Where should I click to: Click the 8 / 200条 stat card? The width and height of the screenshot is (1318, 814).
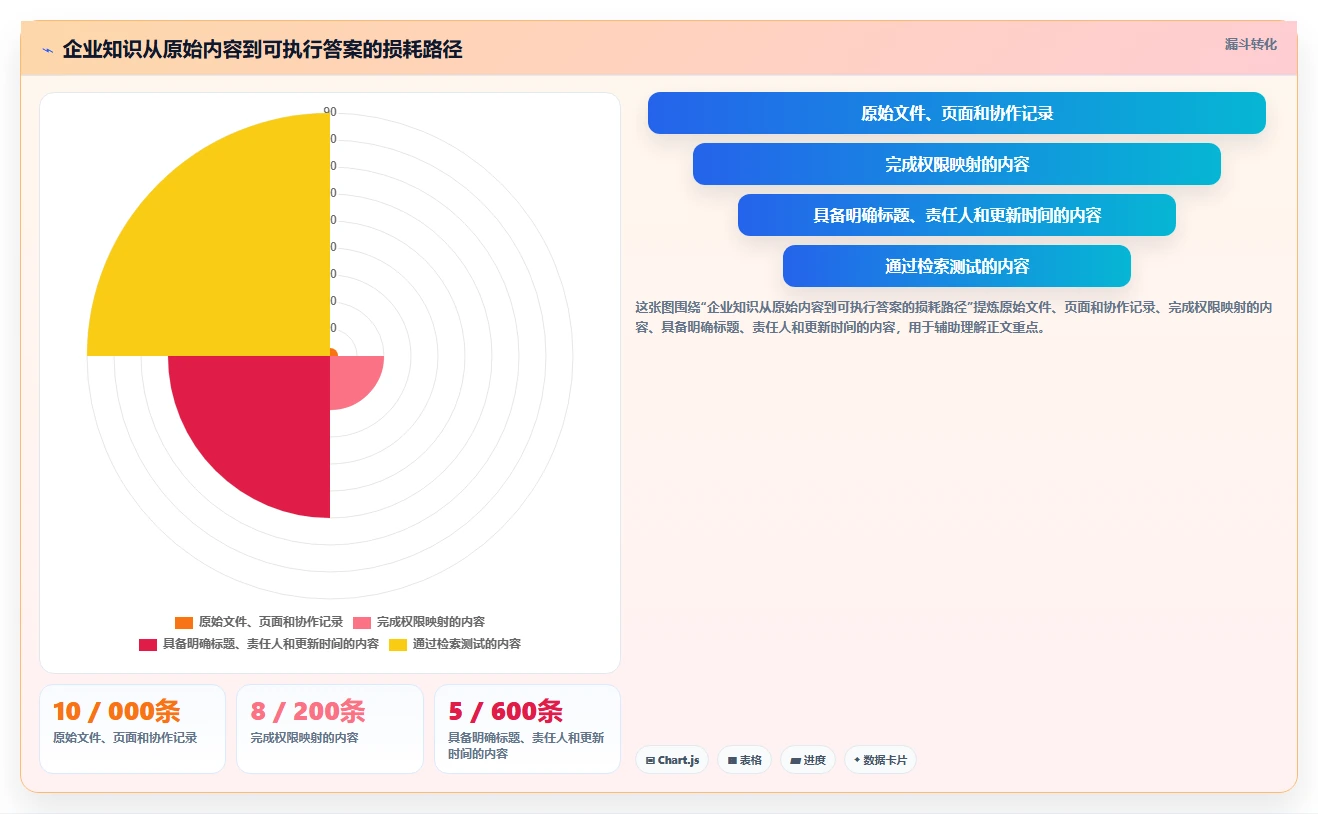tap(330, 728)
